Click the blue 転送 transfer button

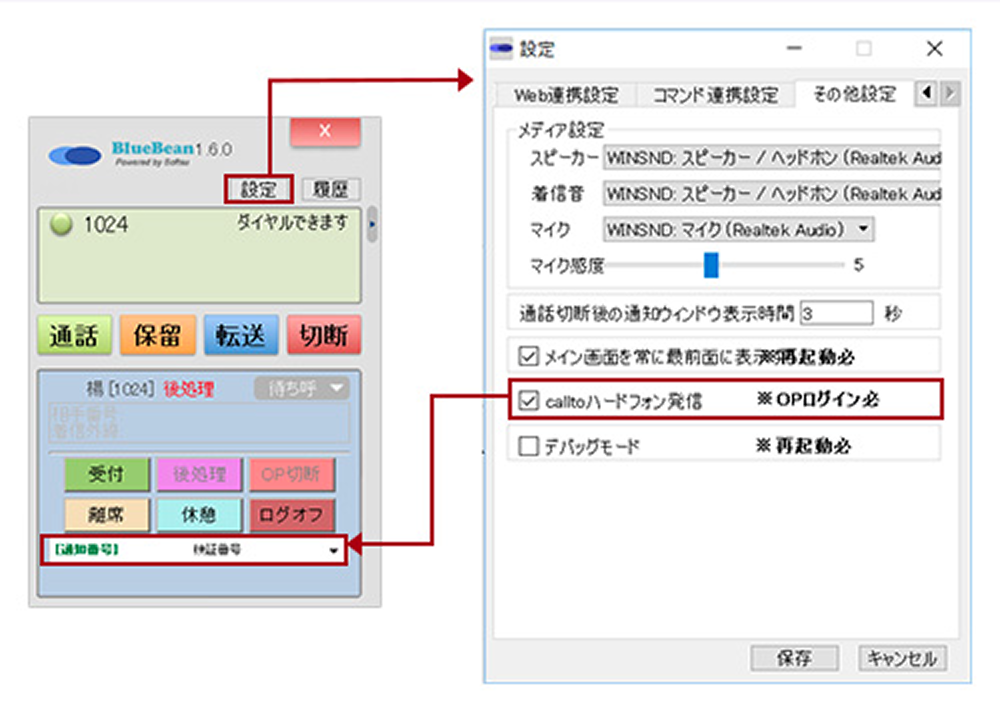[240, 336]
